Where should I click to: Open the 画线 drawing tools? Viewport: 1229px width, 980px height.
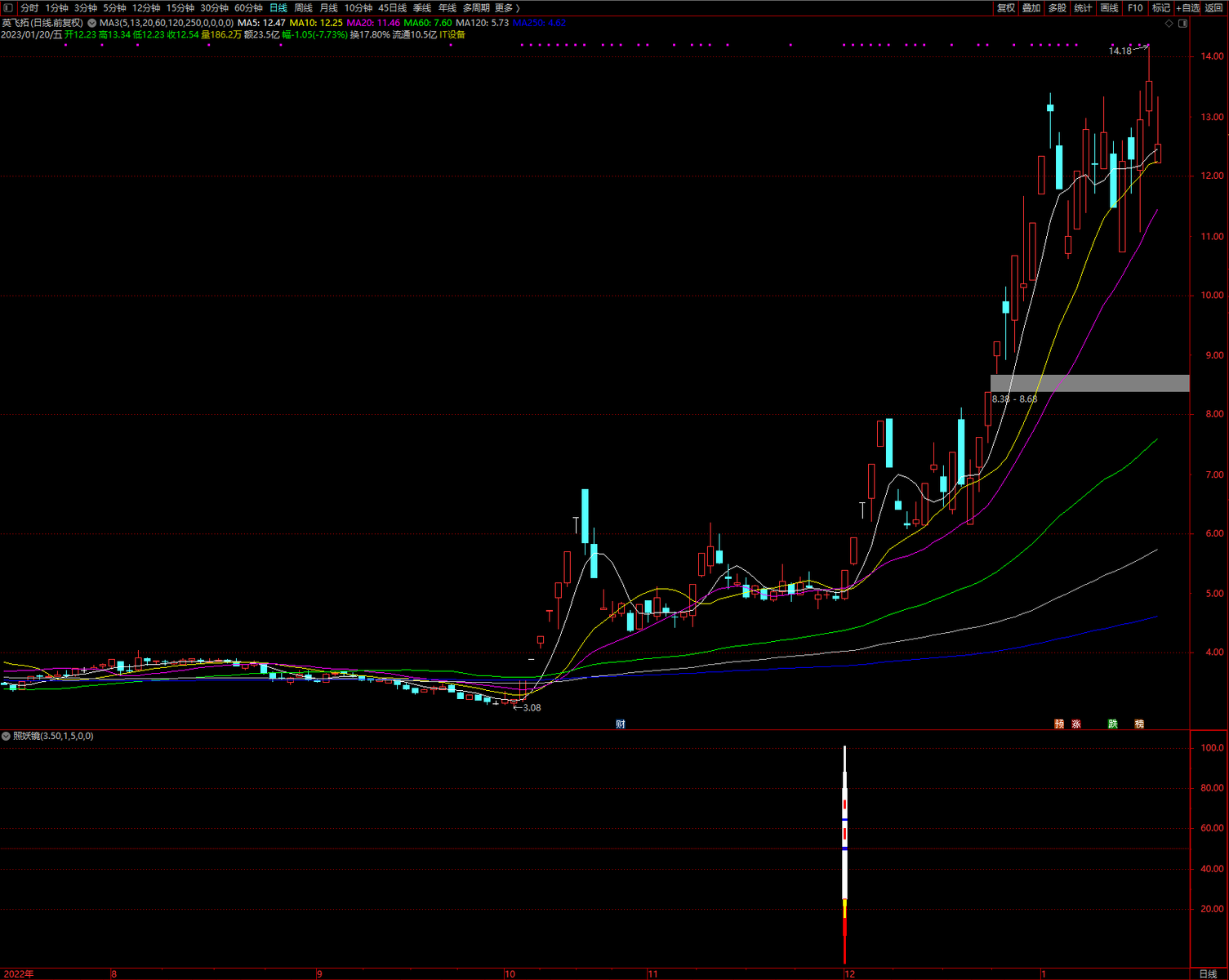(x=1109, y=8)
